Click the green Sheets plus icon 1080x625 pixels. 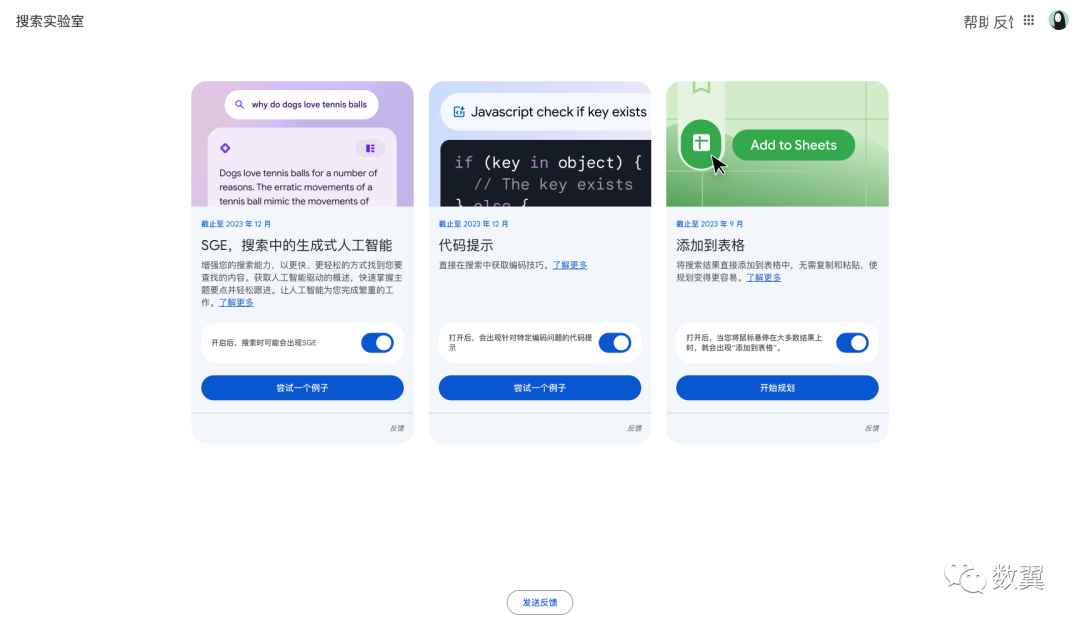tap(701, 143)
